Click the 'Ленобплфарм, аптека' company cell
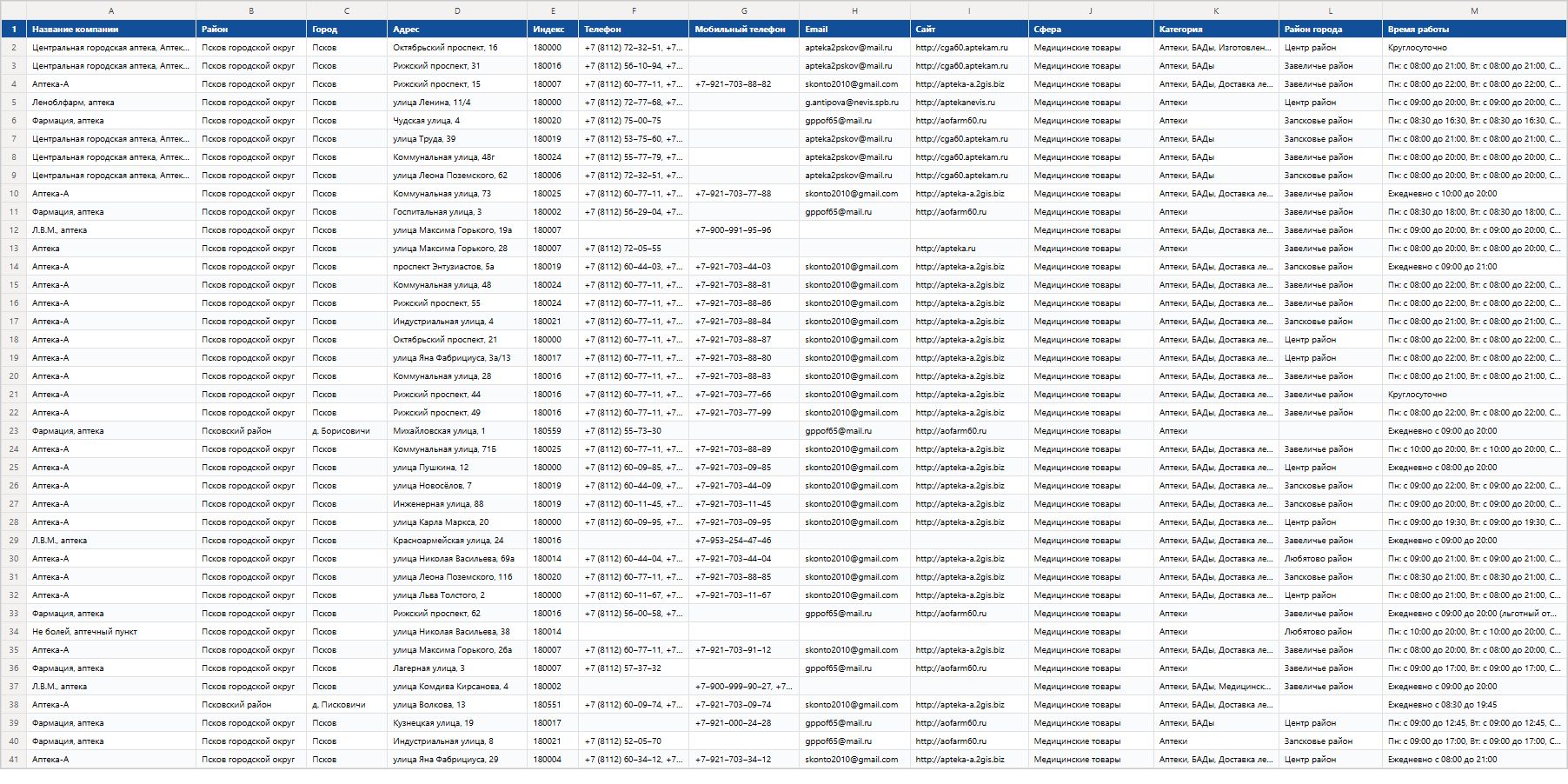Screen dimensions: 1568x784 111,102
